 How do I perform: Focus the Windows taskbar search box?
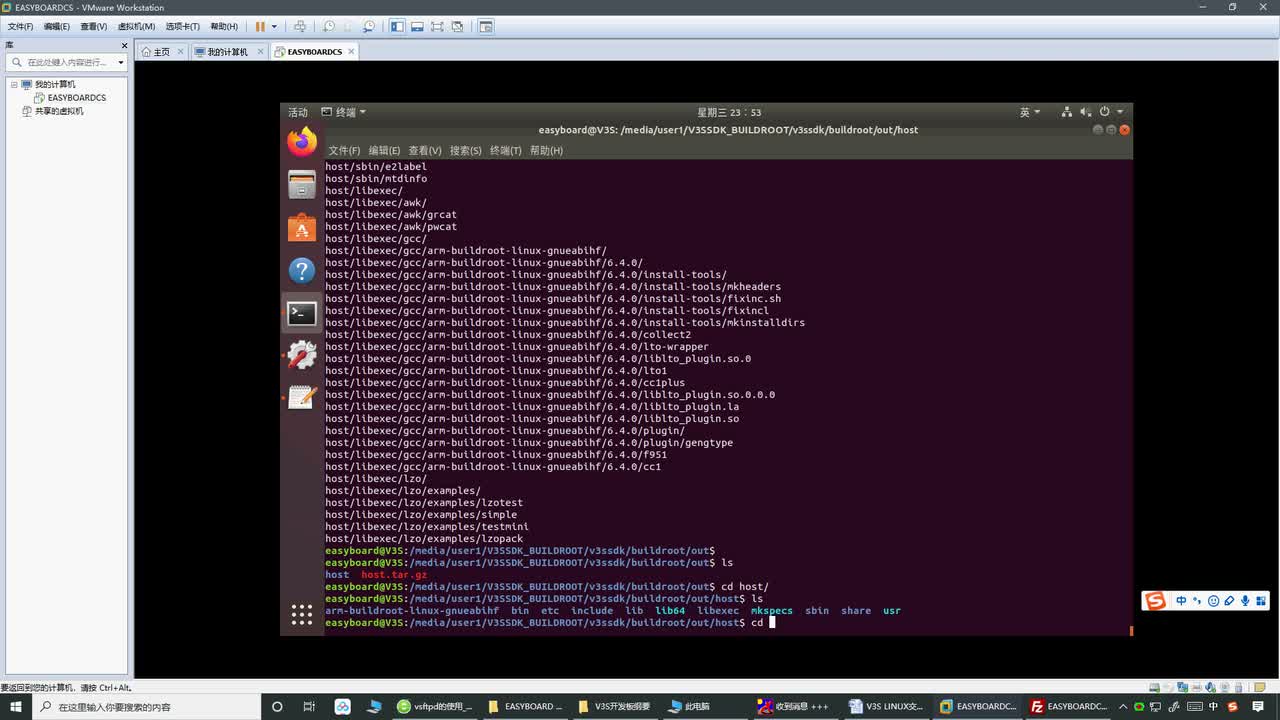pos(147,706)
